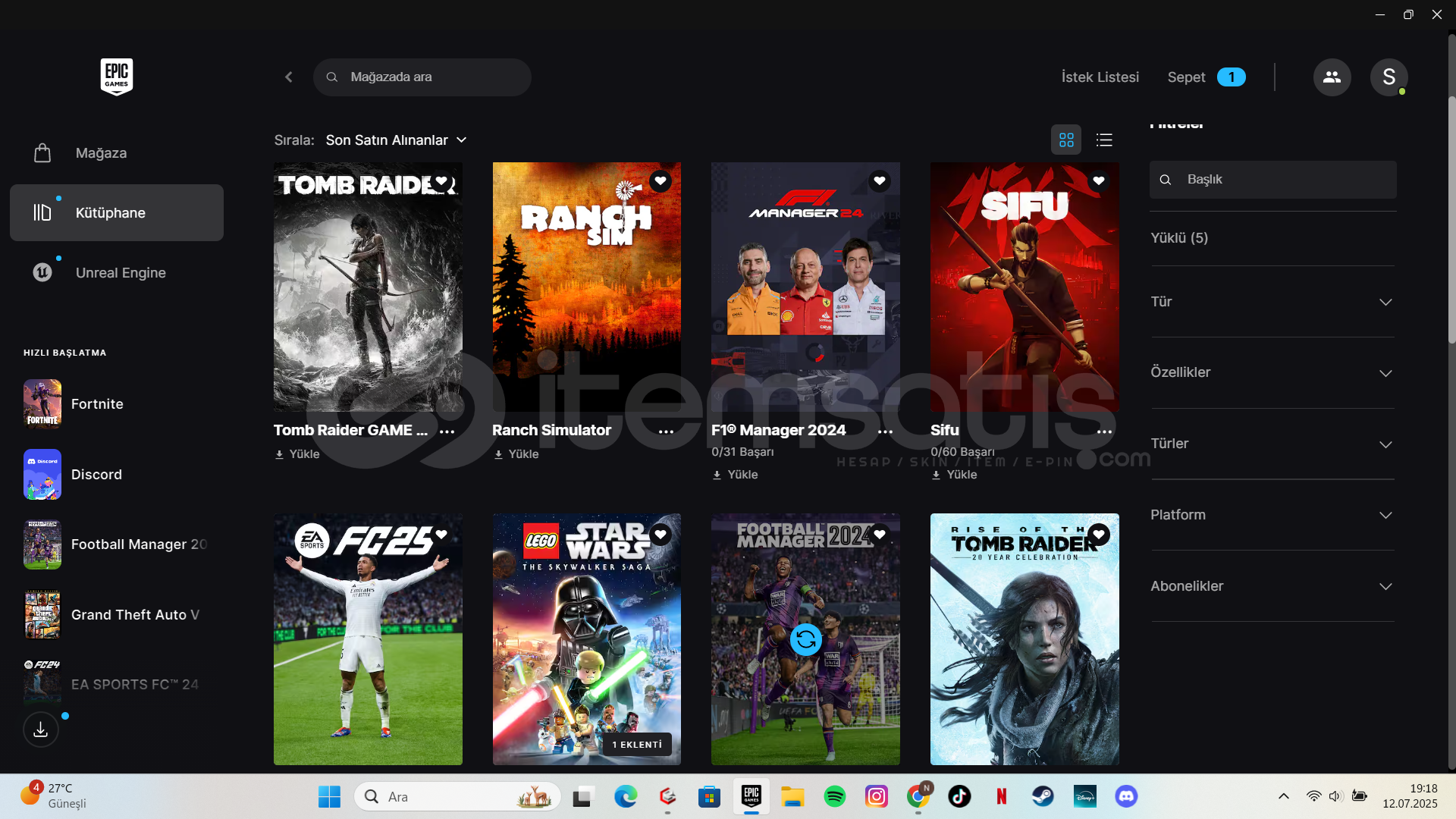Open Disney+ from the taskbar
The image size is (1456, 819).
(1084, 797)
